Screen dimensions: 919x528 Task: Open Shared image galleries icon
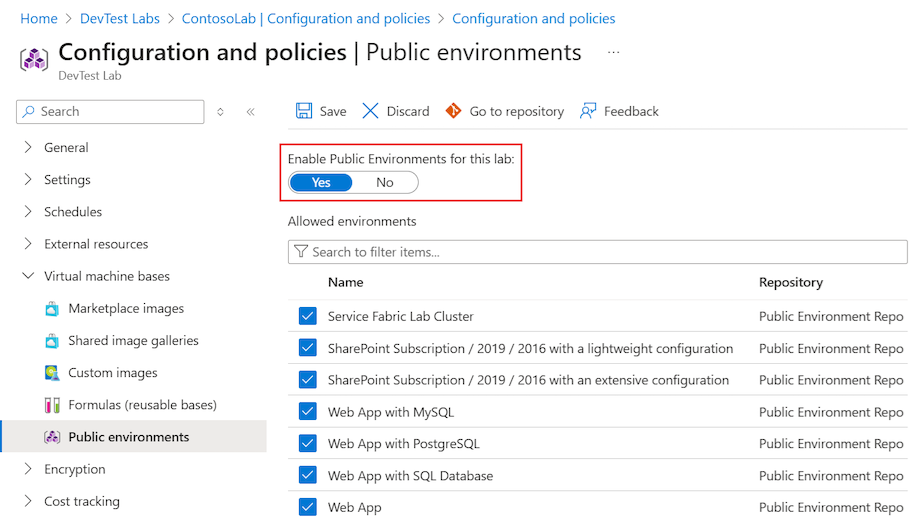(x=52, y=341)
